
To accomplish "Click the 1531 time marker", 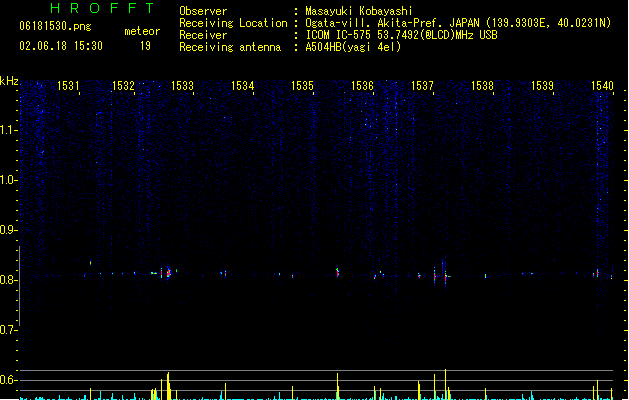I will coord(68,86).
